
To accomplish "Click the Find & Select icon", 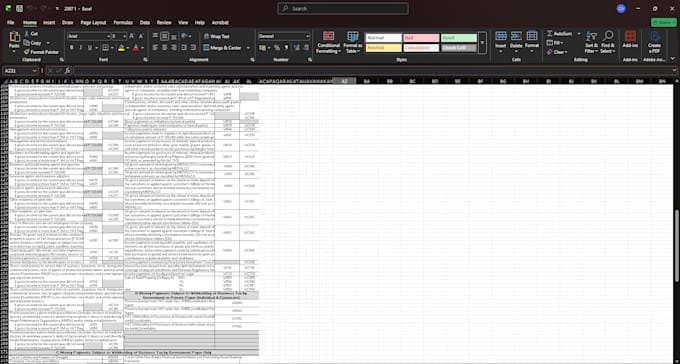I will point(608,43).
